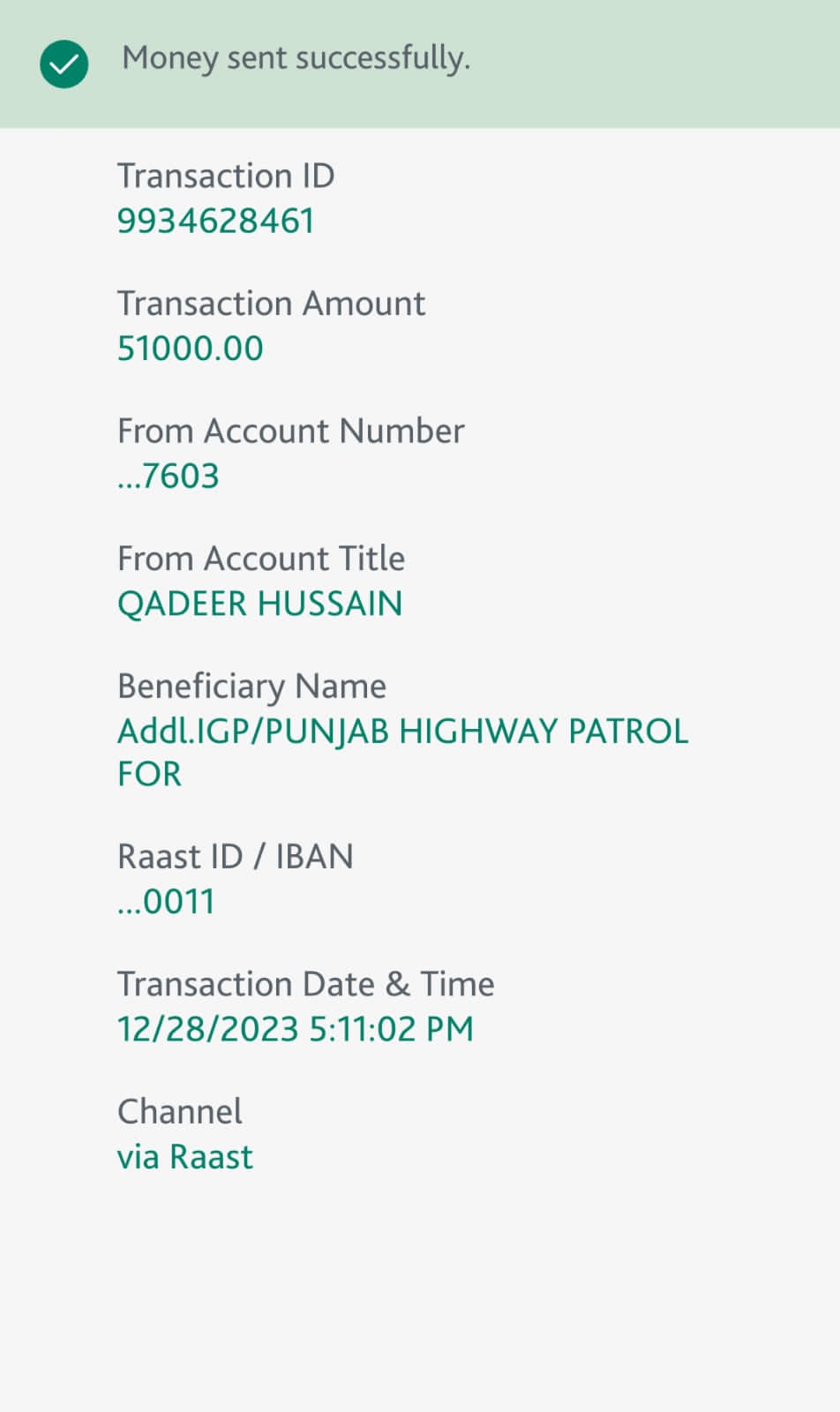
Task: Tap the date and time 12/28/2023 5:11:02 PM
Action: point(296,1029)
